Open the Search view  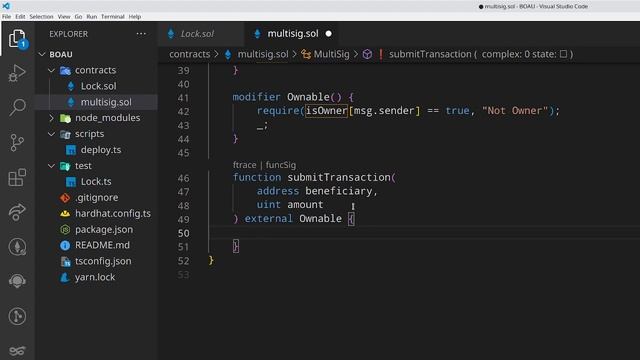pos(17,107)
